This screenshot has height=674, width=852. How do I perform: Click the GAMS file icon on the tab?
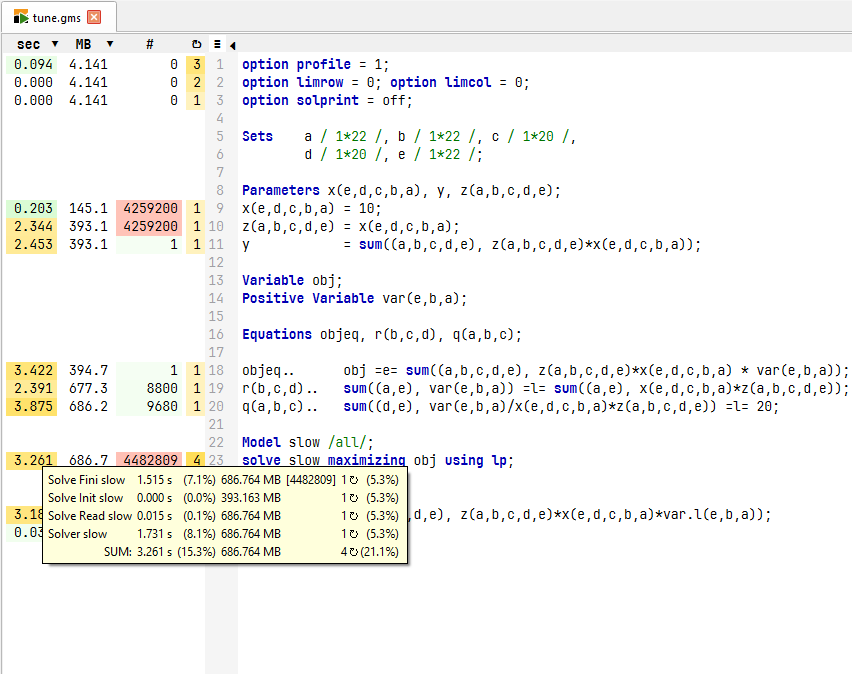click(x=20, y=17)
